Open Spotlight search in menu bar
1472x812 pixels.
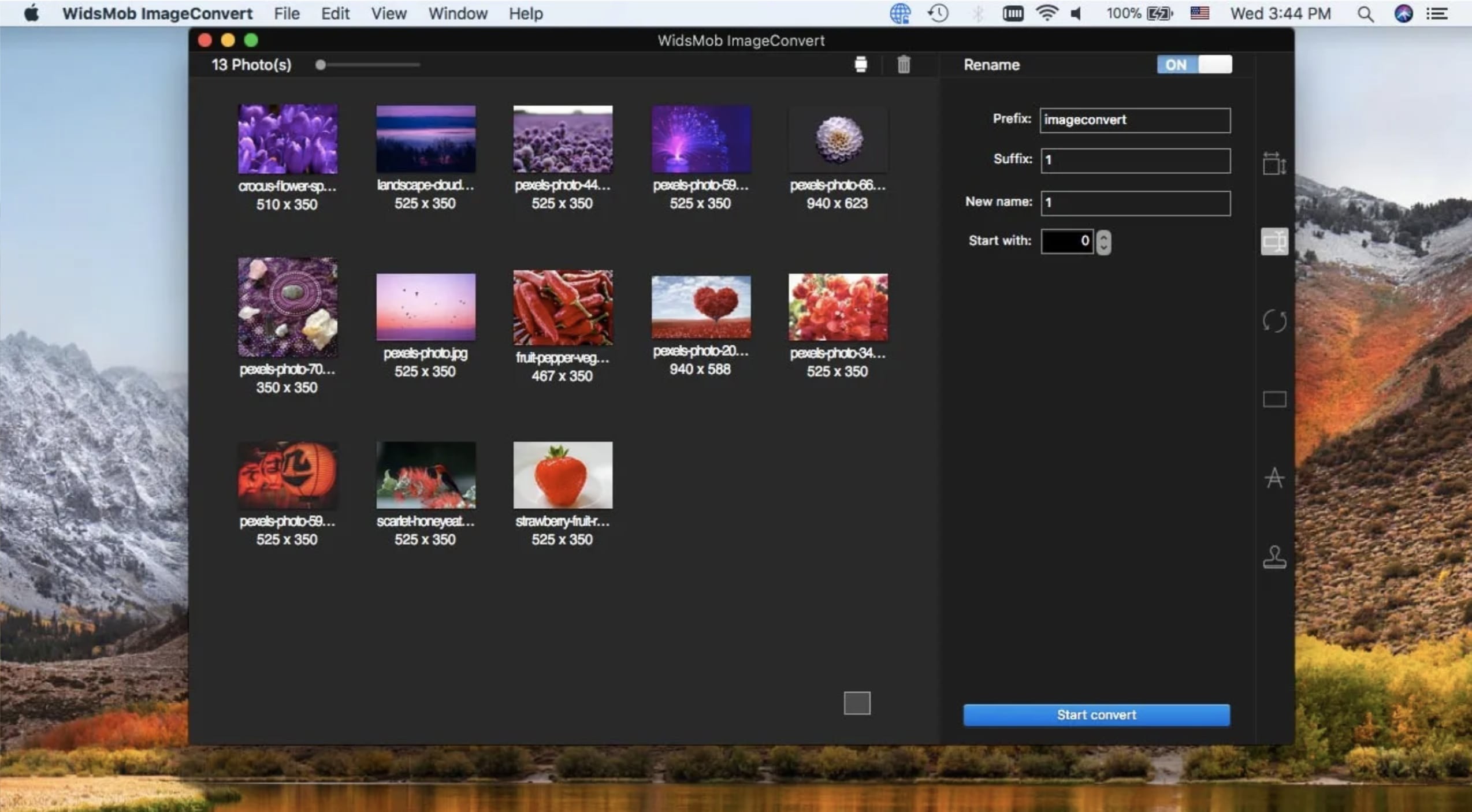tap(1365, 13)
